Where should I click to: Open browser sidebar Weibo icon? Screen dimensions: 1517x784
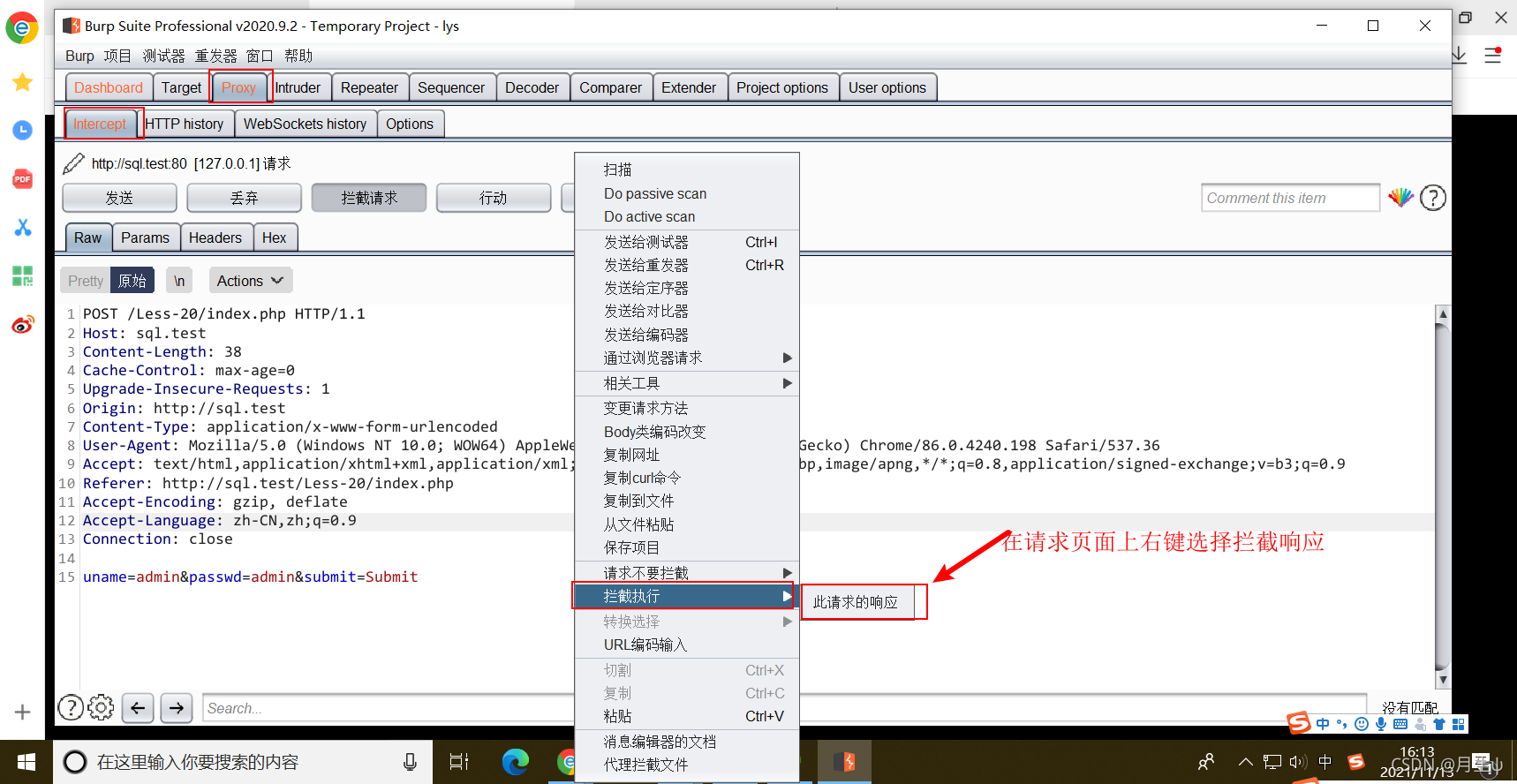coord(23,324)
